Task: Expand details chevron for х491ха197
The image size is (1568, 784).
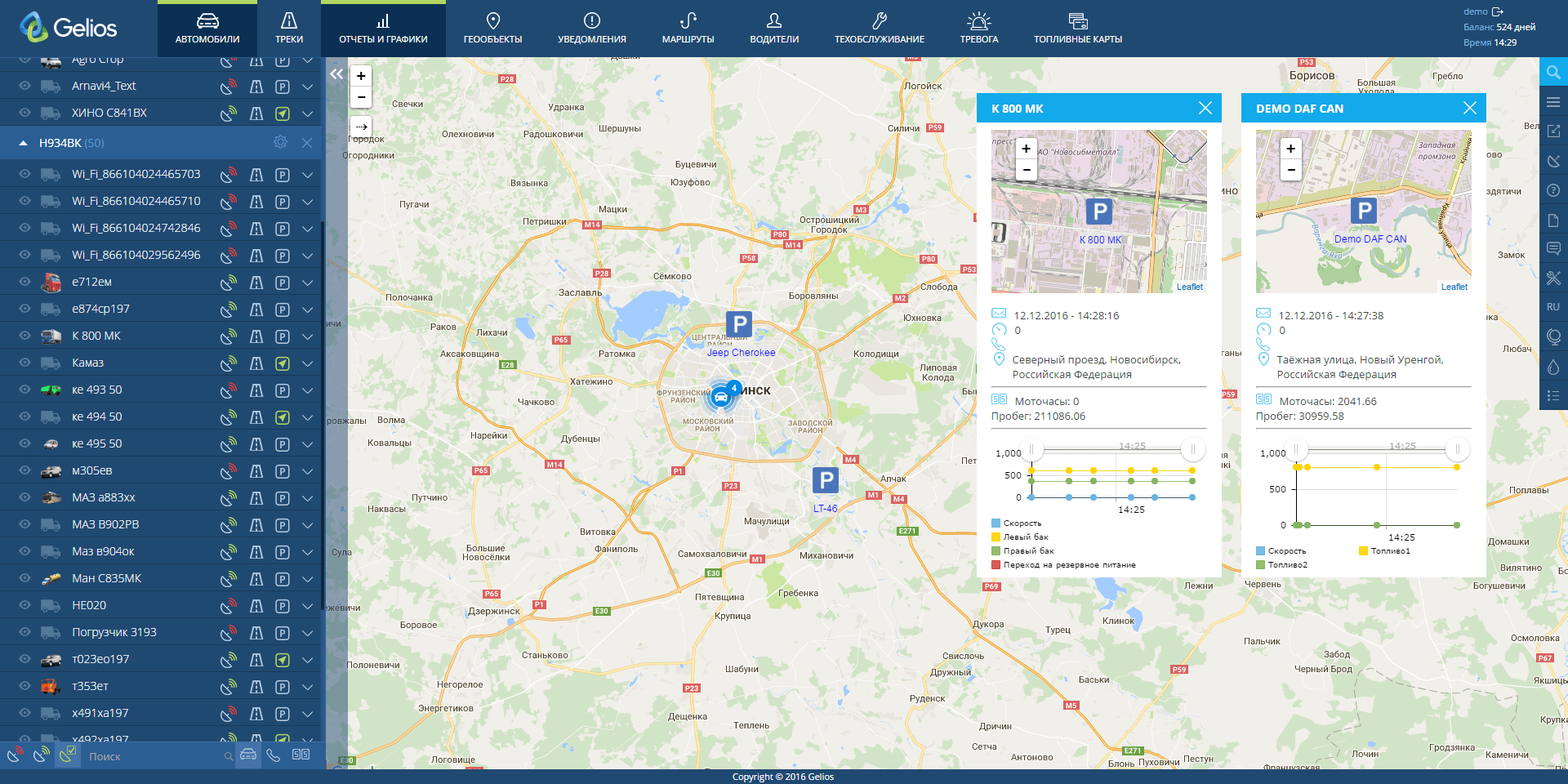Action: [x=308, y=714]
